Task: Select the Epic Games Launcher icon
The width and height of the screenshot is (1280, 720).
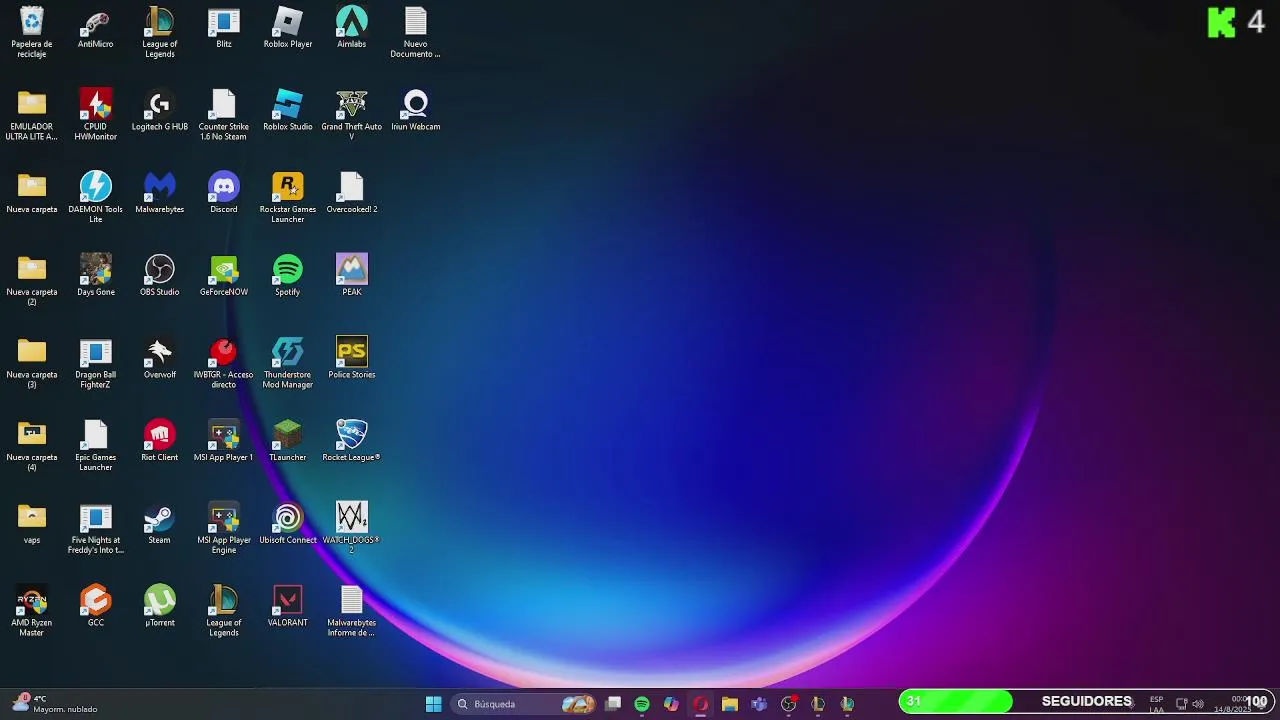Action: tap(96, 445)
